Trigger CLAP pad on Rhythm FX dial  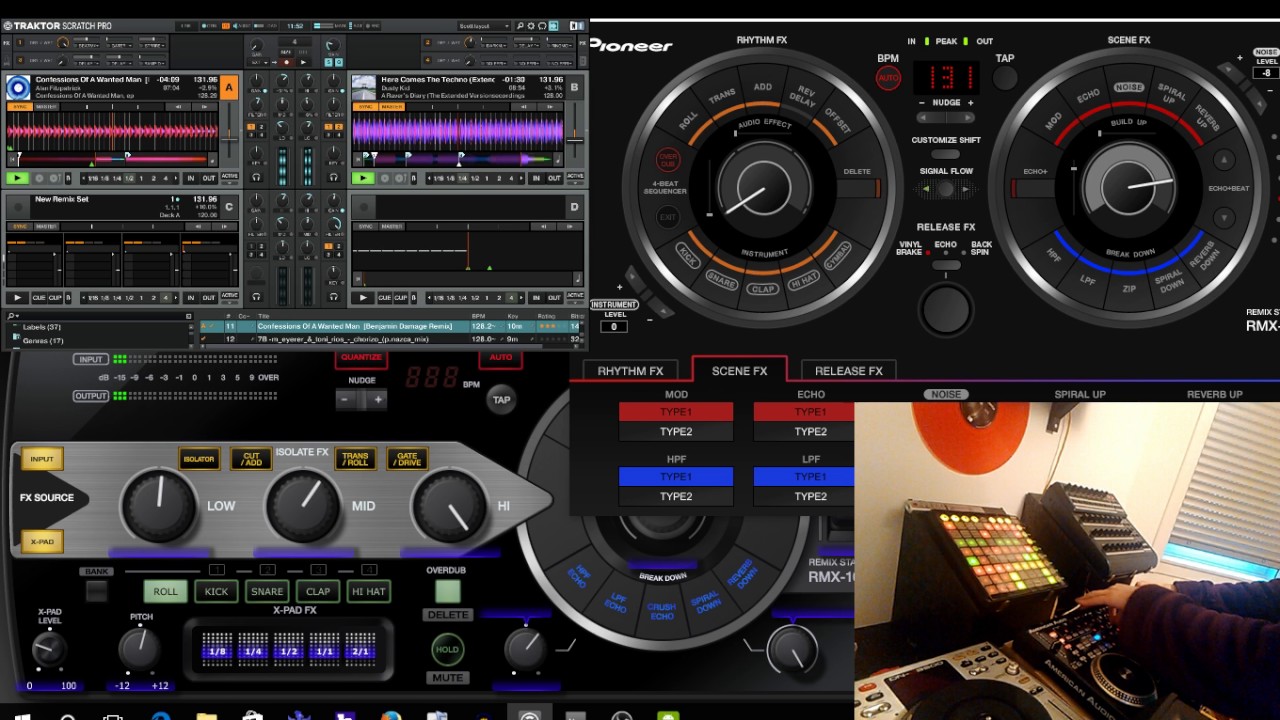[x=763, y=289]
